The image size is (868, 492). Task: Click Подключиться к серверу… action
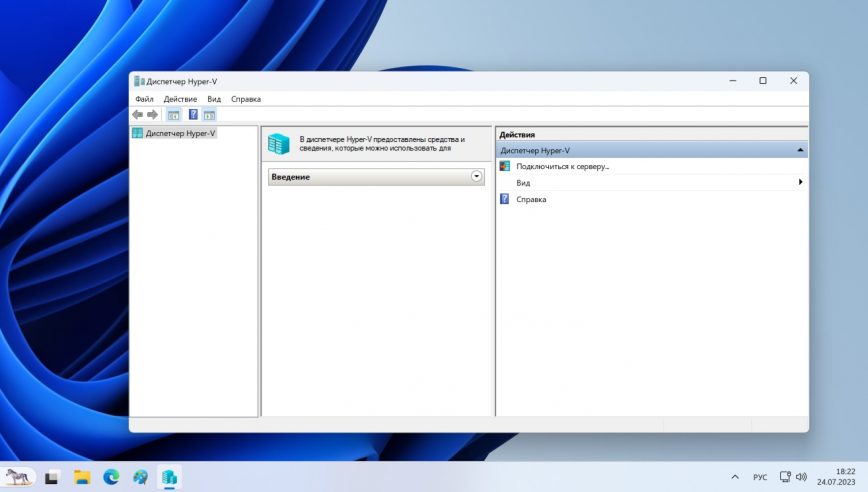point(562,166)
